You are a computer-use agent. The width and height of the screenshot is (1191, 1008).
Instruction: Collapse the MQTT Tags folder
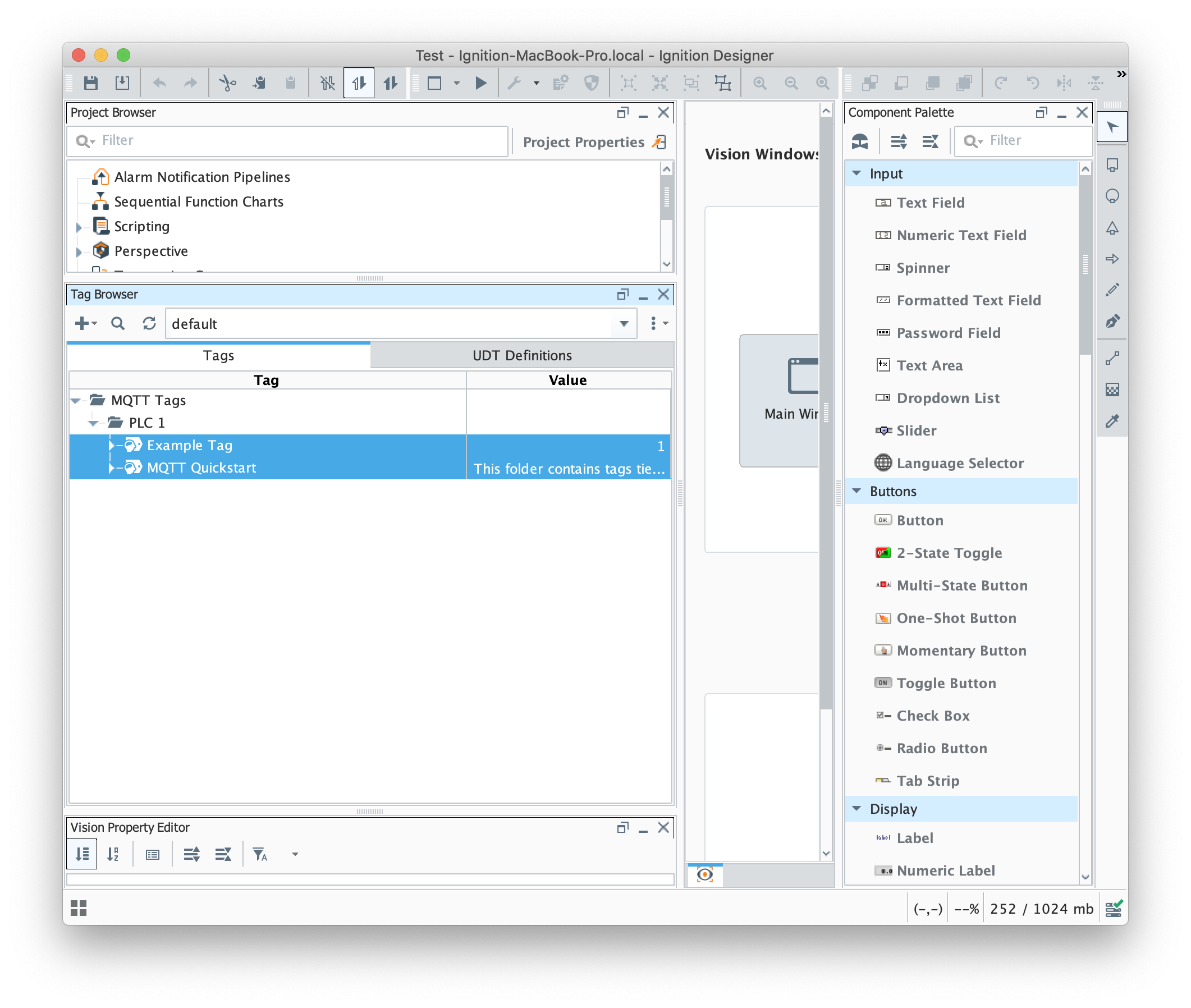pyautogui.click(x=75, y=401)
